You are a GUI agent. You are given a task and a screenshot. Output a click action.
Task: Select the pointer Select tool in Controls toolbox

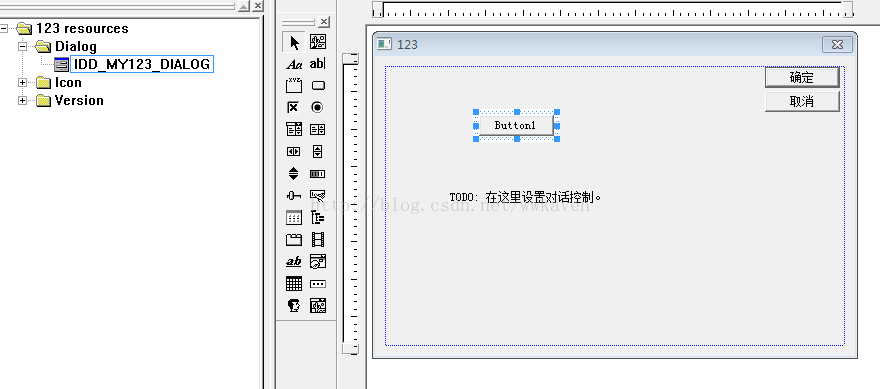[294, 42]
